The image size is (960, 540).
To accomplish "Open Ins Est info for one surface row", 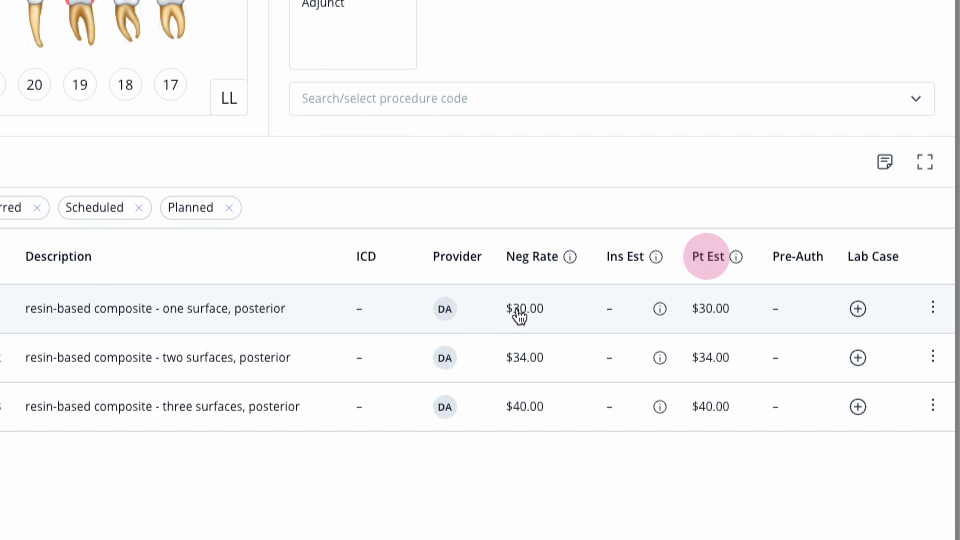I will (x=659, y=309).
